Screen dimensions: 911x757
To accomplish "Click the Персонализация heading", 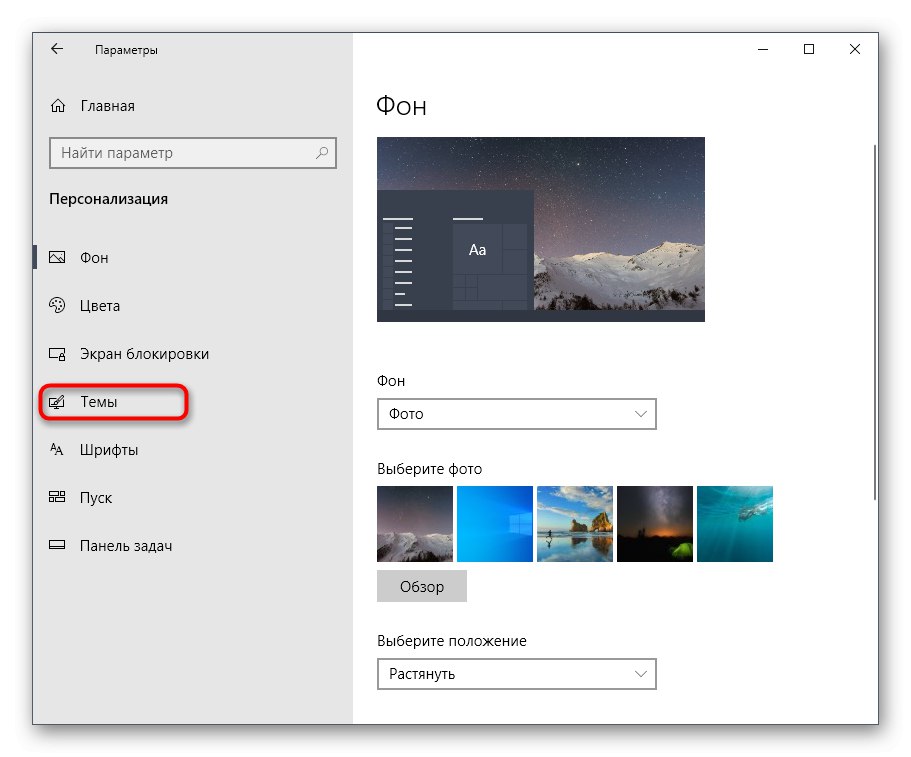I will (109, 199).
